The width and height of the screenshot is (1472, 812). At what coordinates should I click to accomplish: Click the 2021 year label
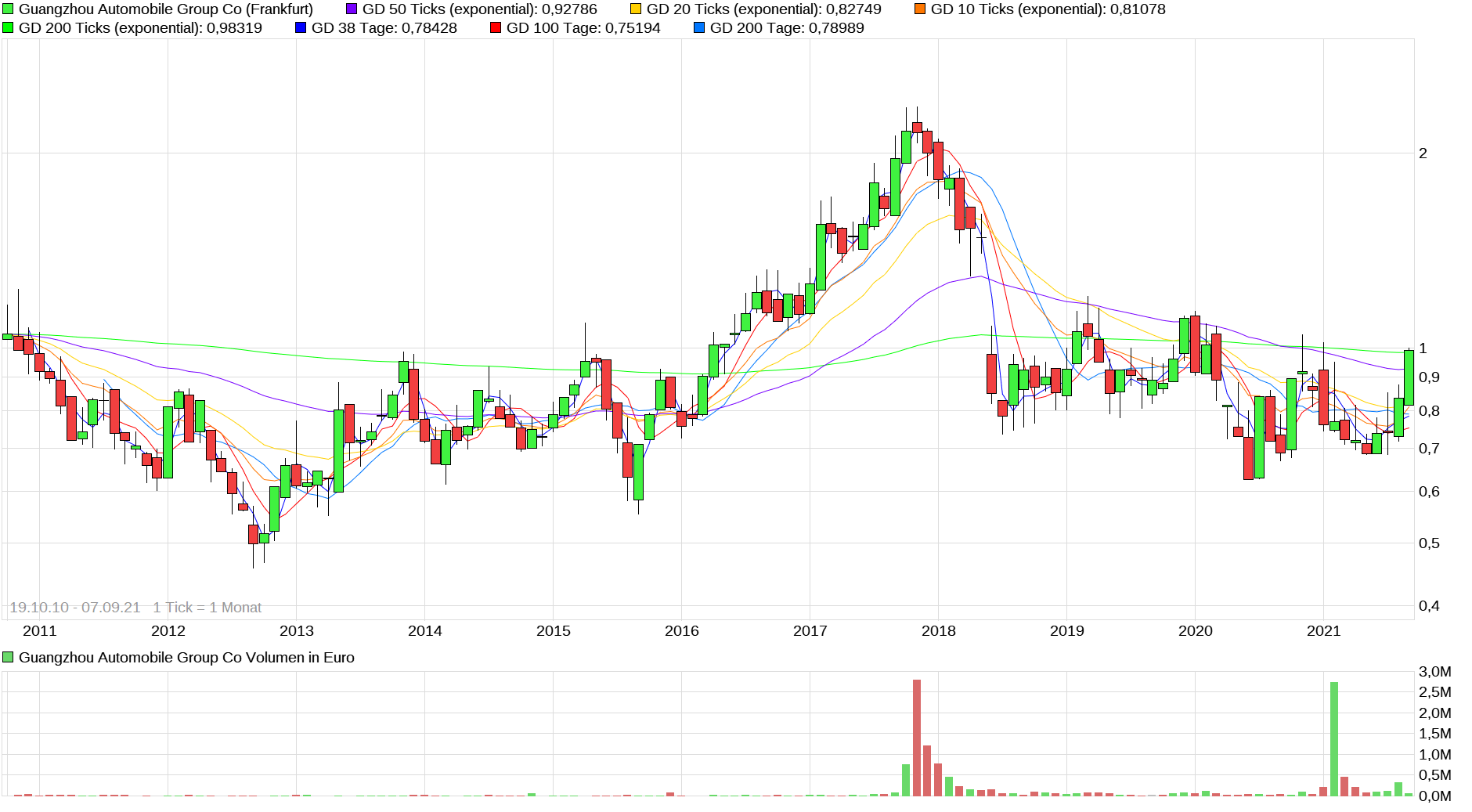[1324, 630]
